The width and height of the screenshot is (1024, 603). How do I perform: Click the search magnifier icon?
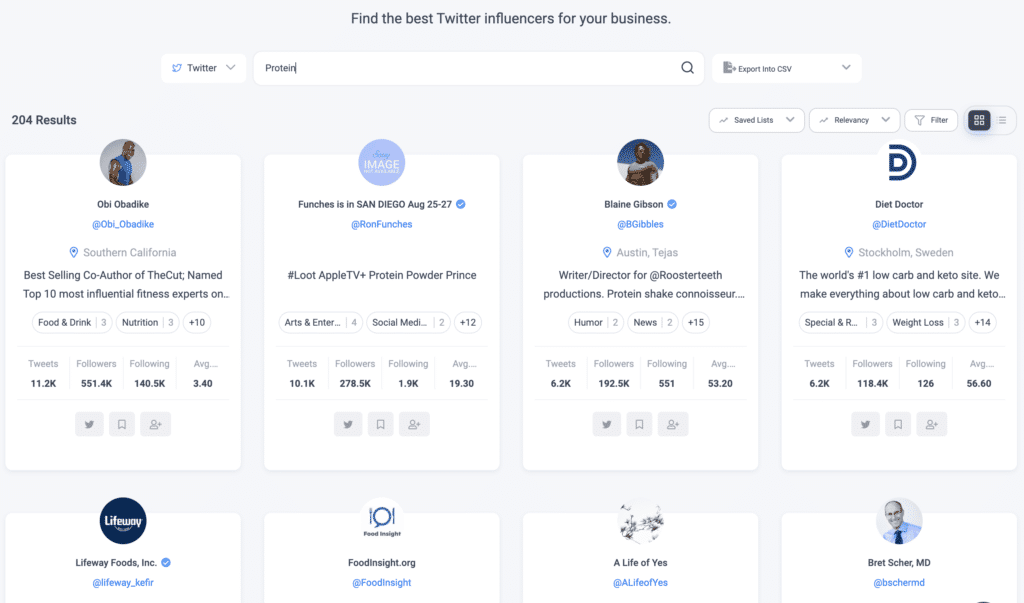click(687, 68)
